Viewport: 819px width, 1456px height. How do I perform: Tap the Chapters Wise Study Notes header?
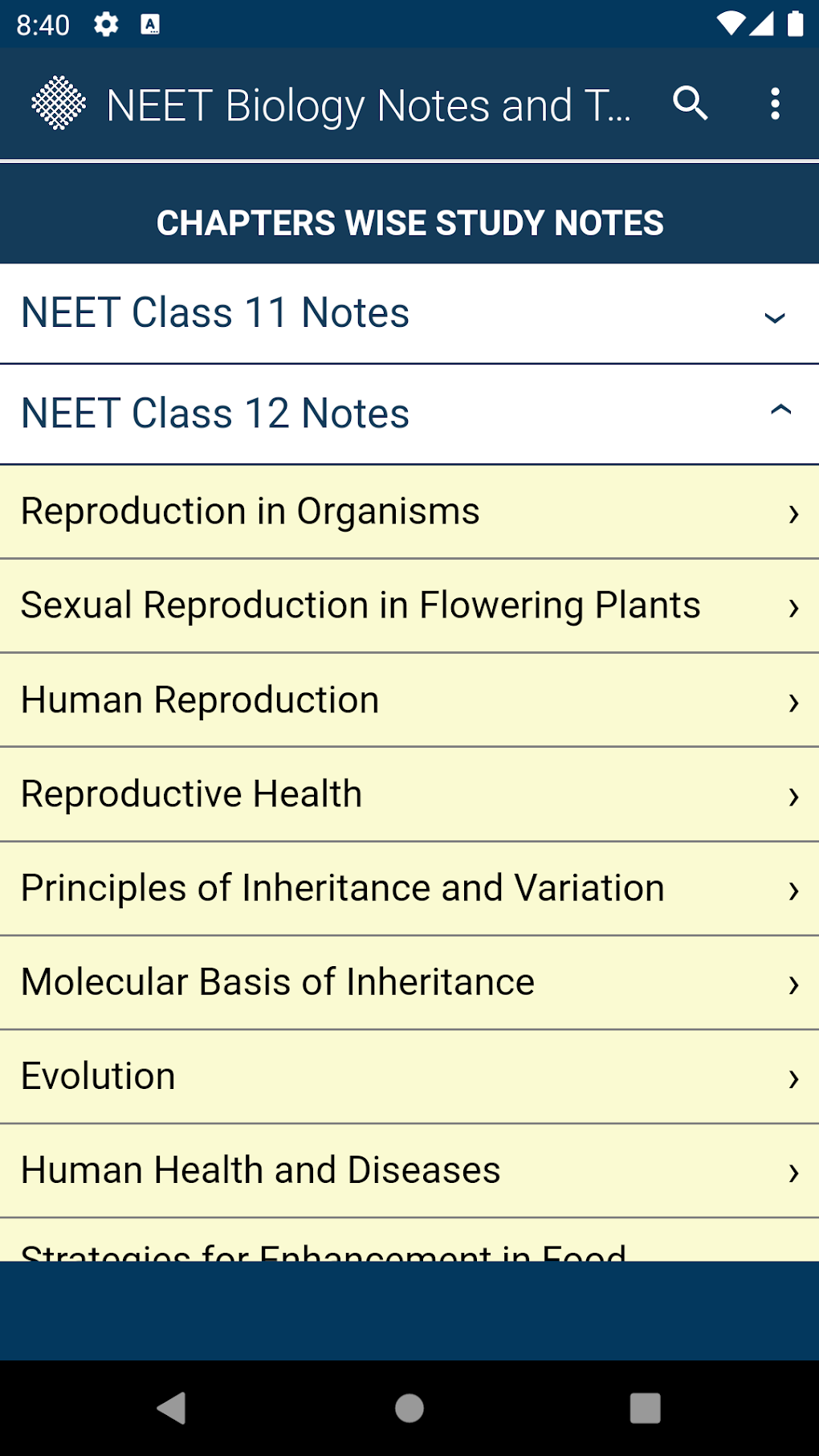(x=409, y=222)
